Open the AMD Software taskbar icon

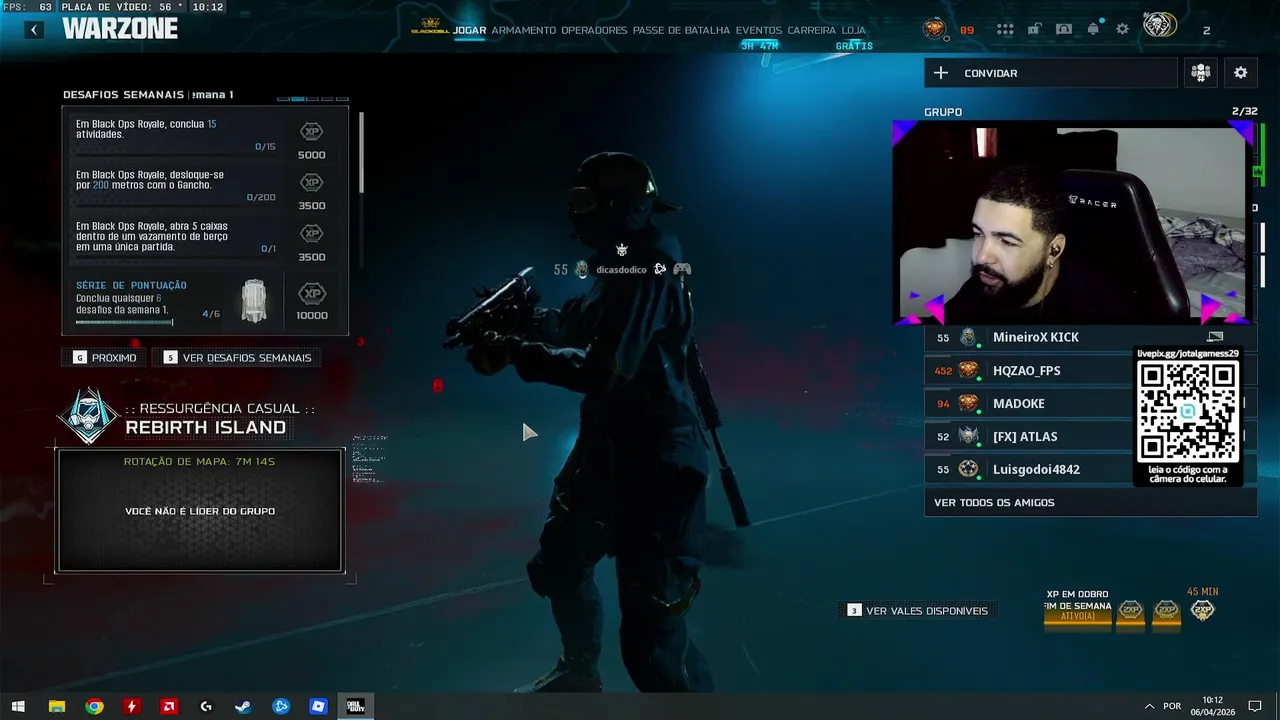[169, 706]
